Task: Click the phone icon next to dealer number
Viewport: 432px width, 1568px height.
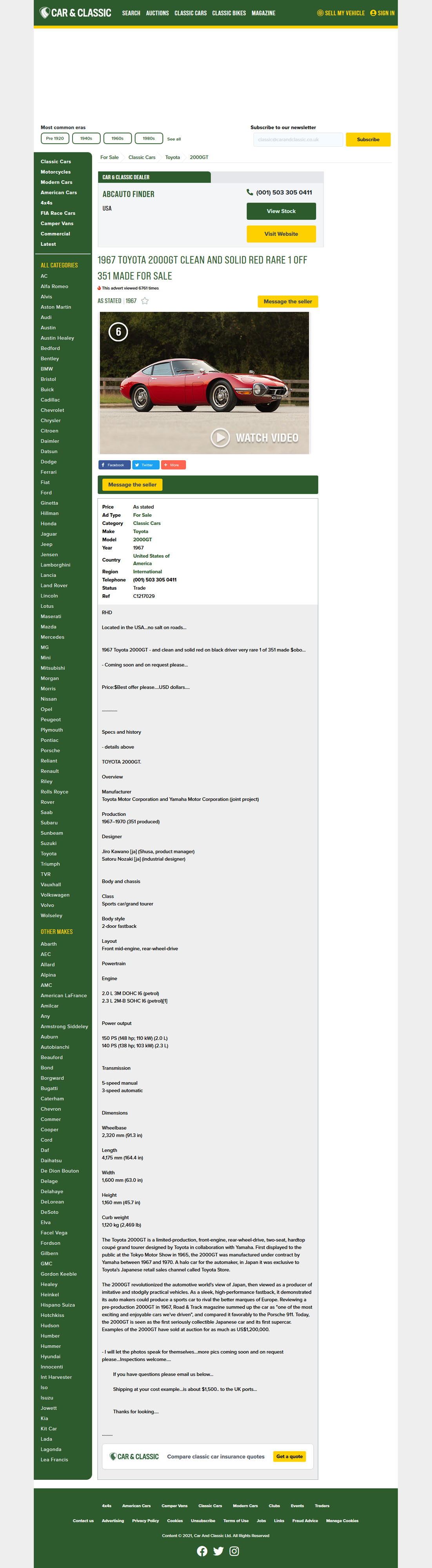Action: click(249, 192)
